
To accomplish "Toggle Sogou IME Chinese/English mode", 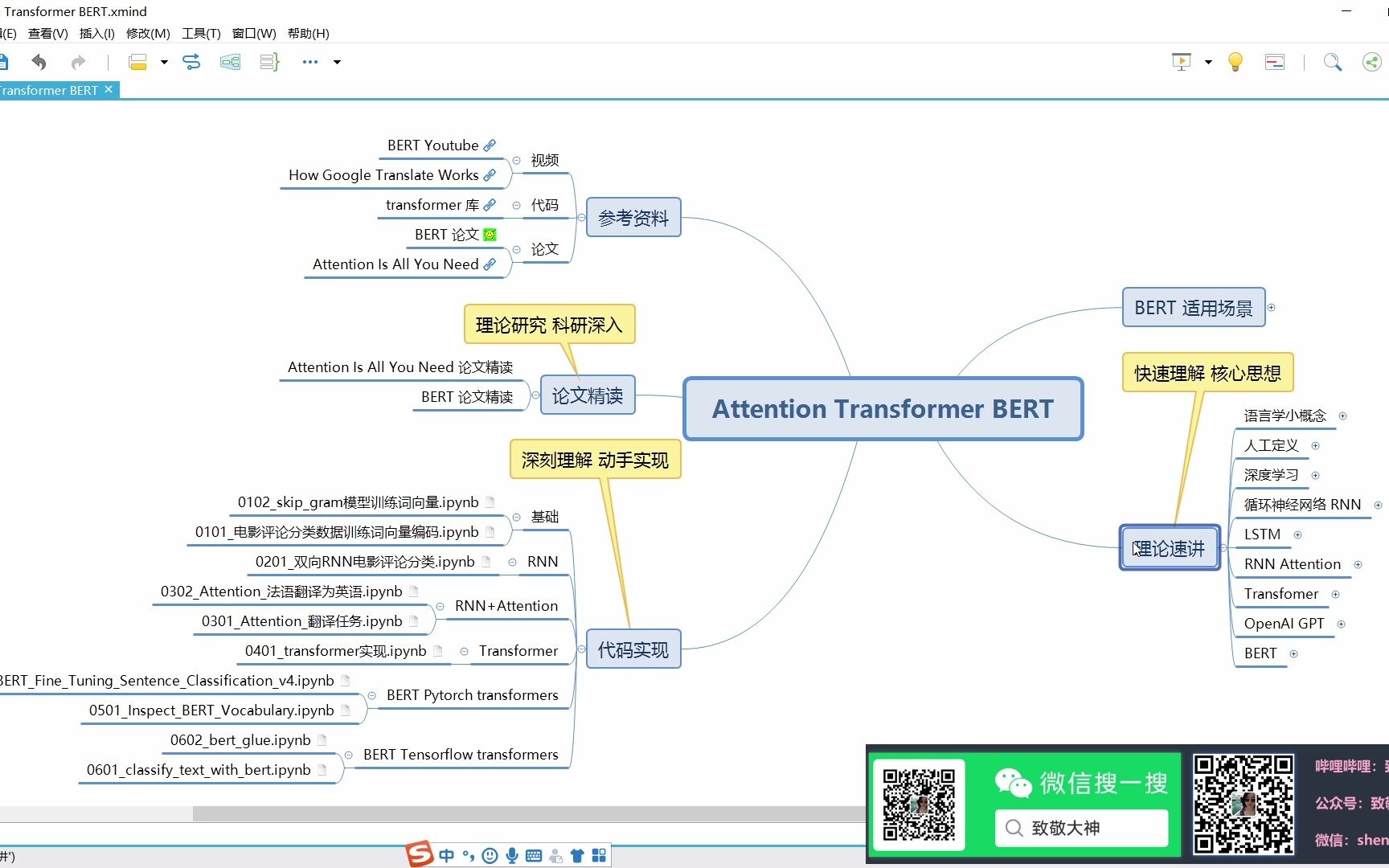I will (447, 856).
